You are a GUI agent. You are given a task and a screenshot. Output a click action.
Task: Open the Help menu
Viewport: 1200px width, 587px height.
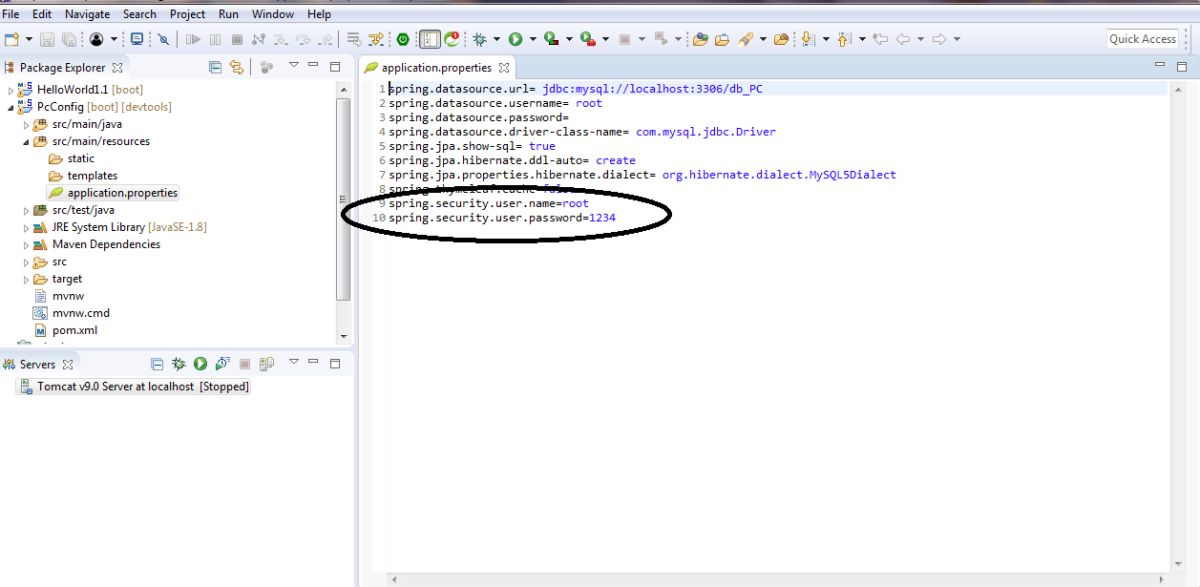tap(319, 14)
